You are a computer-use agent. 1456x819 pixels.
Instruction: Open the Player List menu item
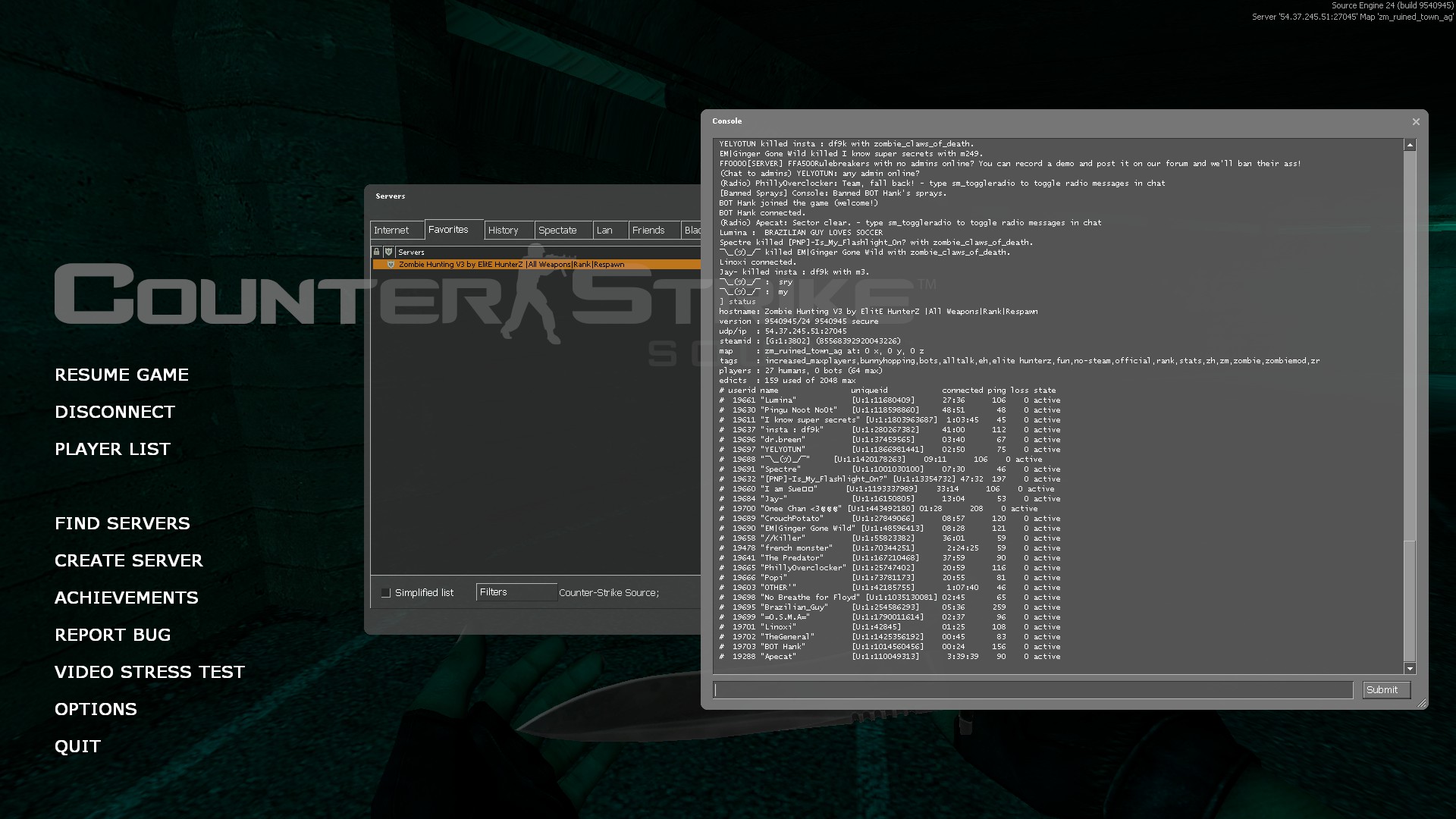113,449
